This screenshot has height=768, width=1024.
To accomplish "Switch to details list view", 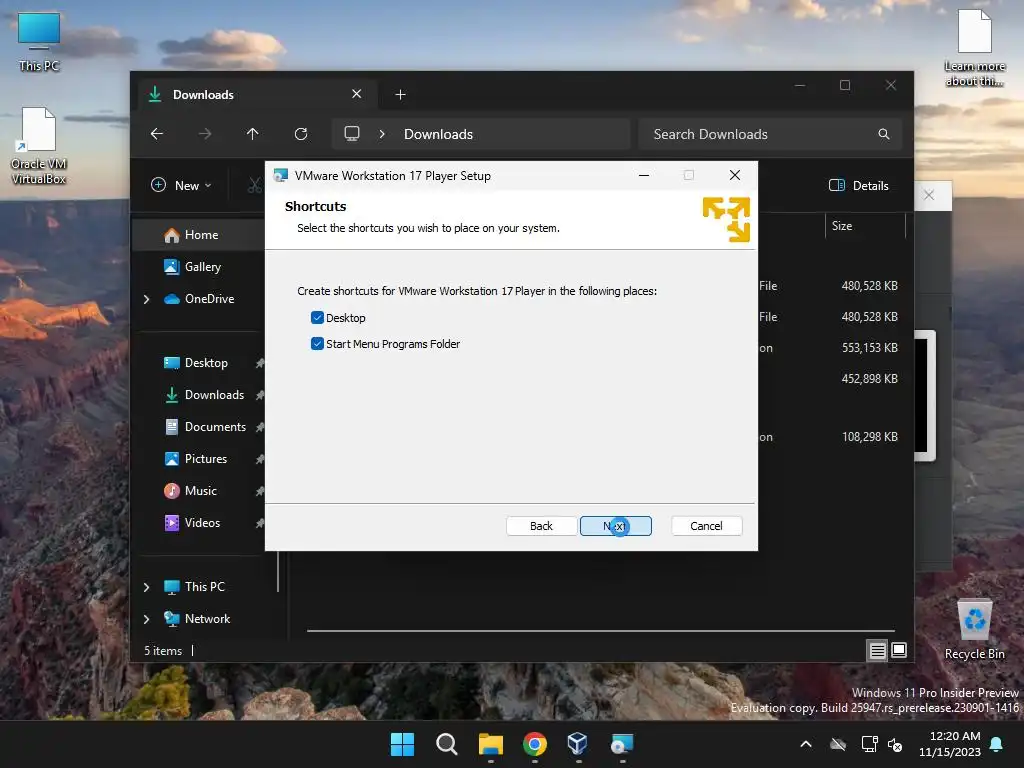I will click(x=877, y=650).
